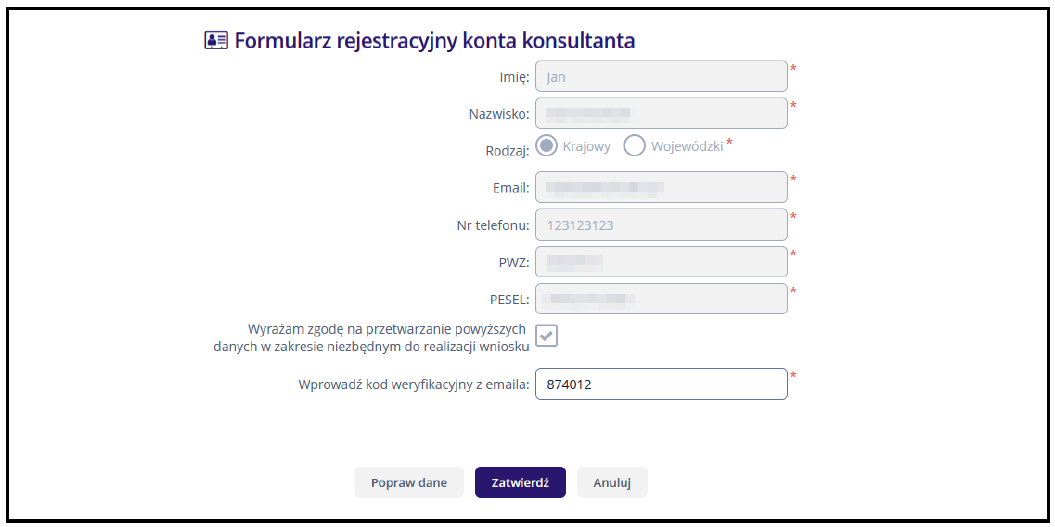Cancel with the Anuluj button
Image resolution: width=1055 pixels, height=527 pixels.
tap(612, 482)
